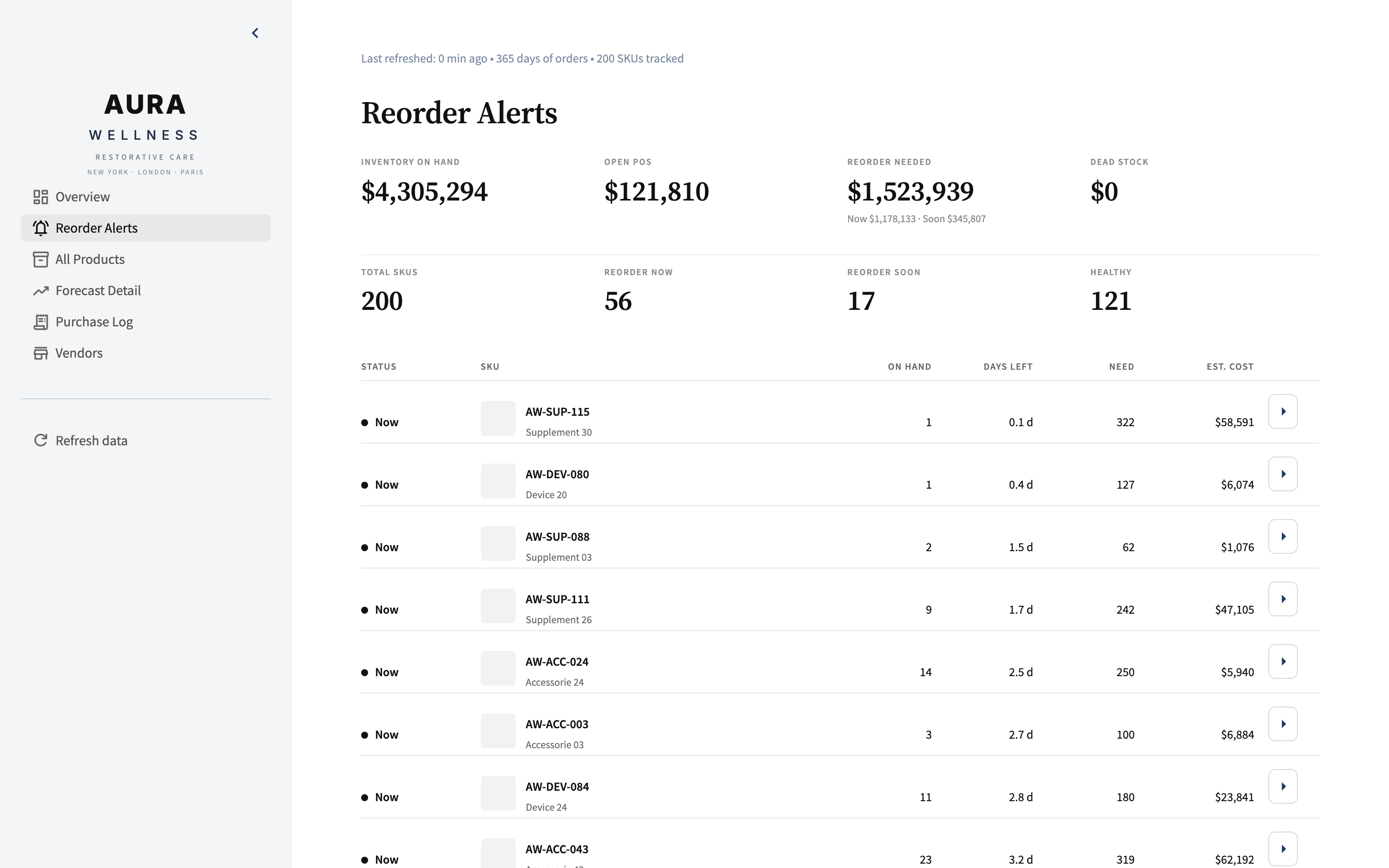Click the 0.4 d days left cell
Image resolution: width=1389 pixels, height=868 pixels.
(x=1020, y=485)
